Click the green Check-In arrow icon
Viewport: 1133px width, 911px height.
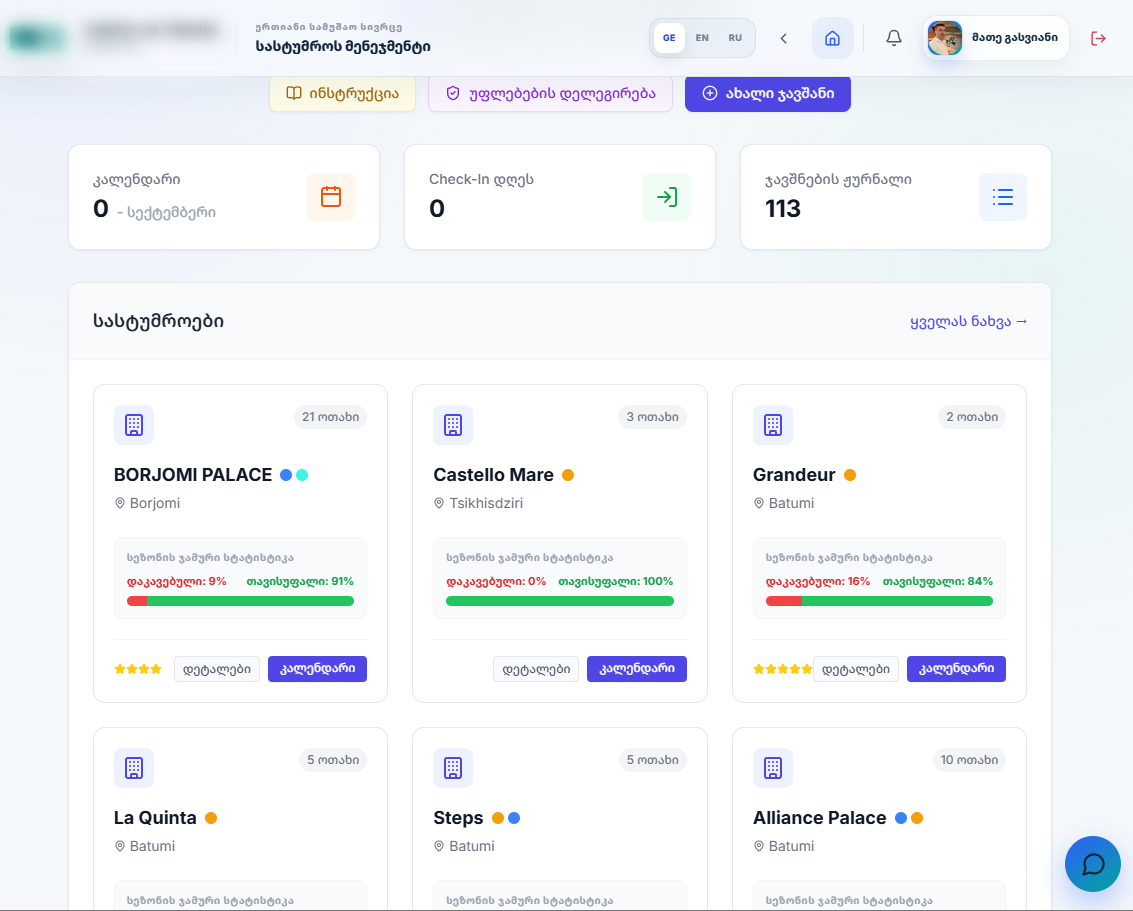pyautogui.click(x=667, y=197)
